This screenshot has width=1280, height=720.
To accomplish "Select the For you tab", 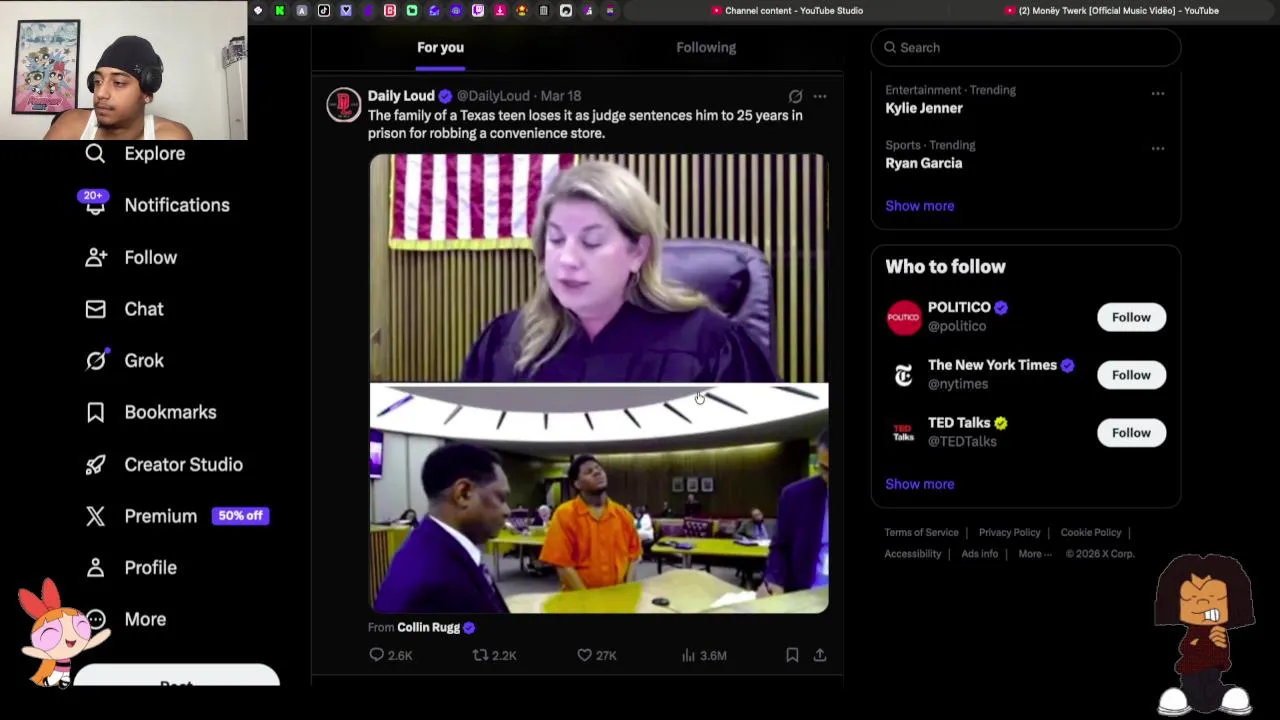I will [440, 47].
